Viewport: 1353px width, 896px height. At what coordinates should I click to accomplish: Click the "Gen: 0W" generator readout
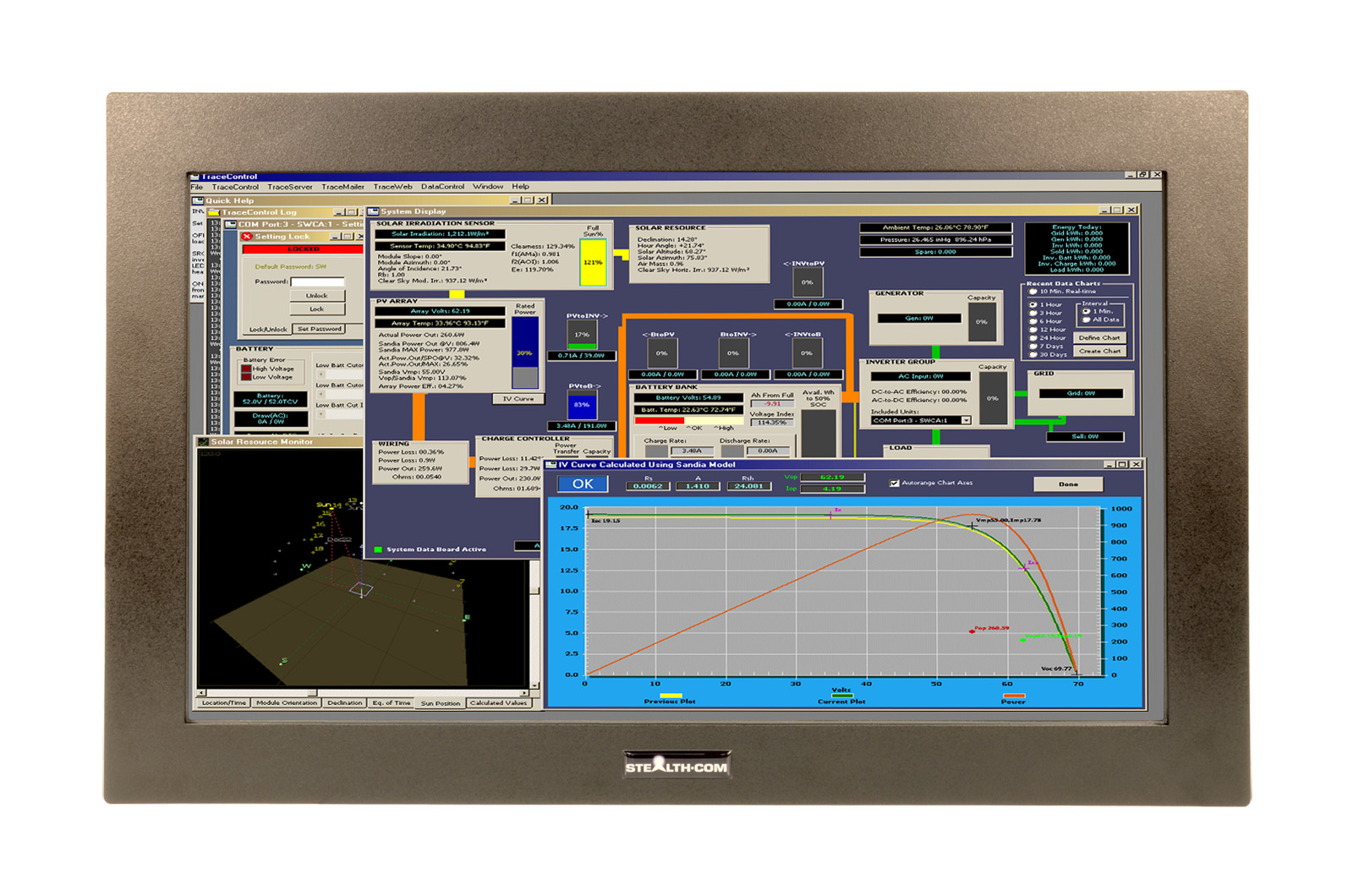[x=919, y=319]
